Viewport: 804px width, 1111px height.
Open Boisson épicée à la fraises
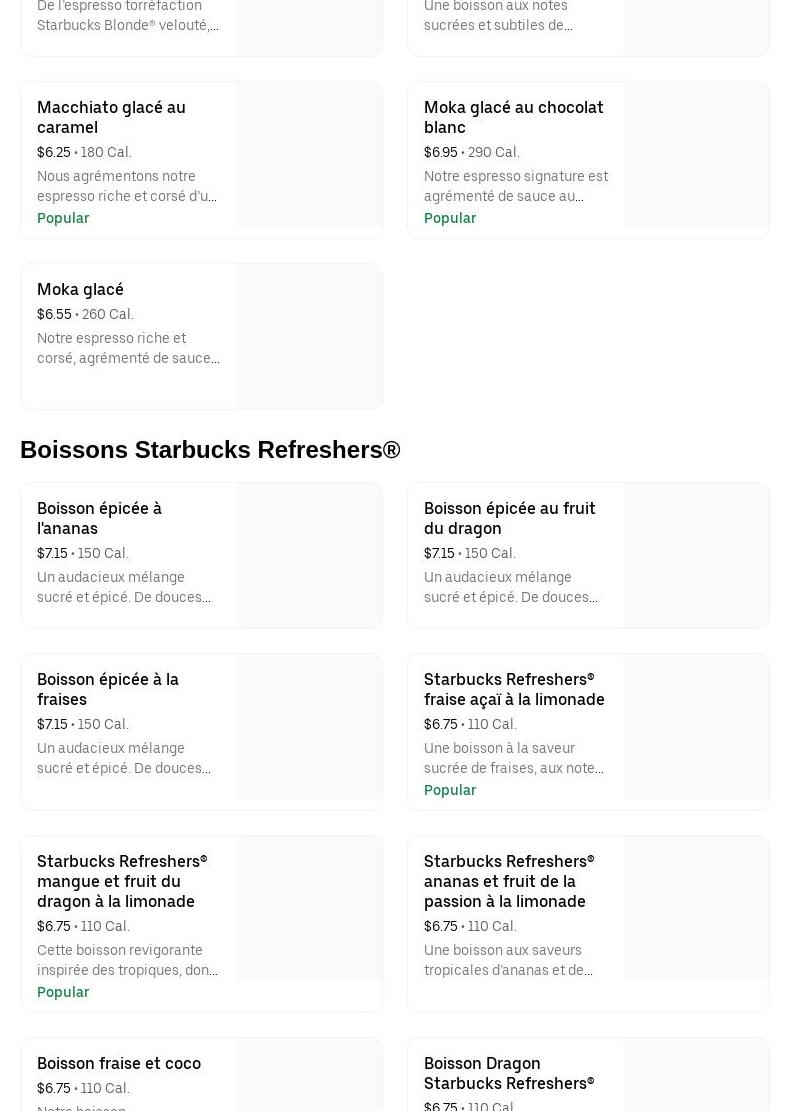[x=108, y=689]
